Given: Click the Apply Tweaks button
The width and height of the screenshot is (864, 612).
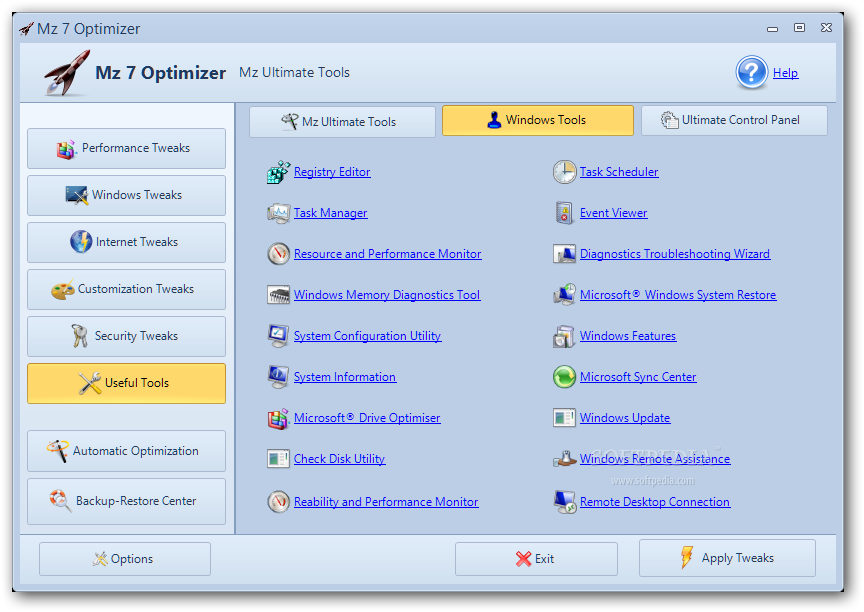Looking at the screenshot, I should tap(727, 558).
